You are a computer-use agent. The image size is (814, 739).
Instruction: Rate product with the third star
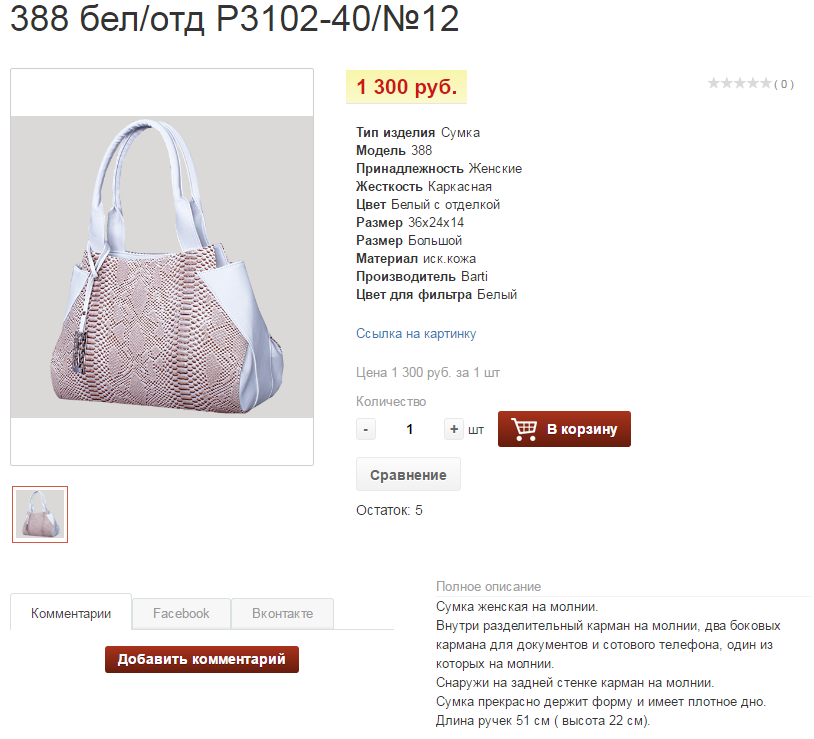pos(740,83)
